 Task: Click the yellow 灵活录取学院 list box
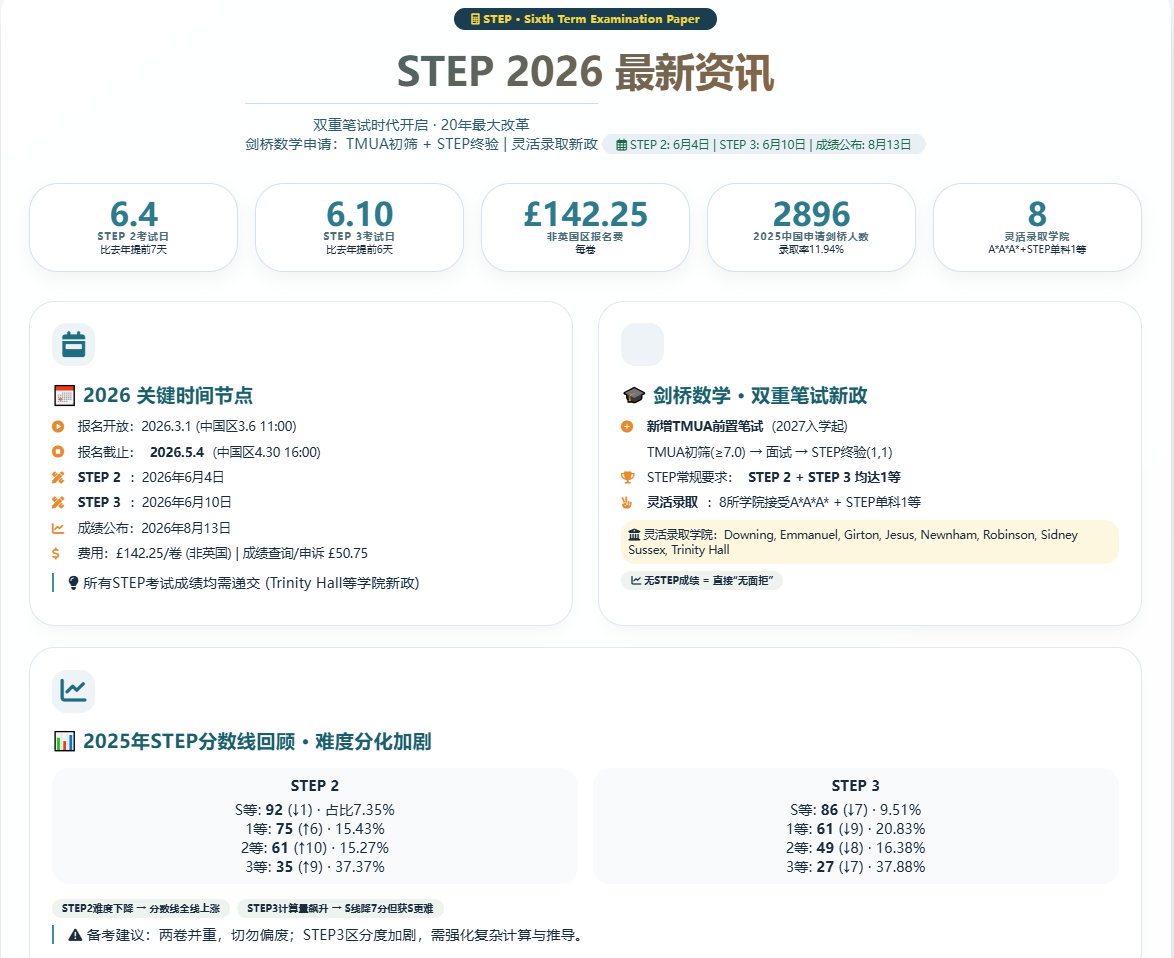[x=869, y=542]
